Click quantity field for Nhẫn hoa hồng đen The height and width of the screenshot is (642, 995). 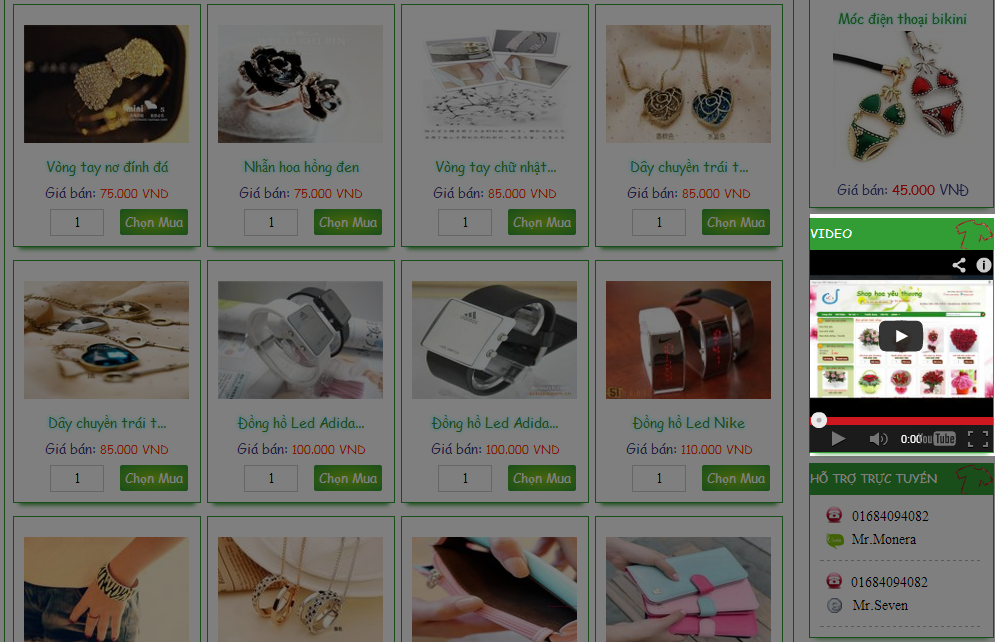tap(271, 223)
